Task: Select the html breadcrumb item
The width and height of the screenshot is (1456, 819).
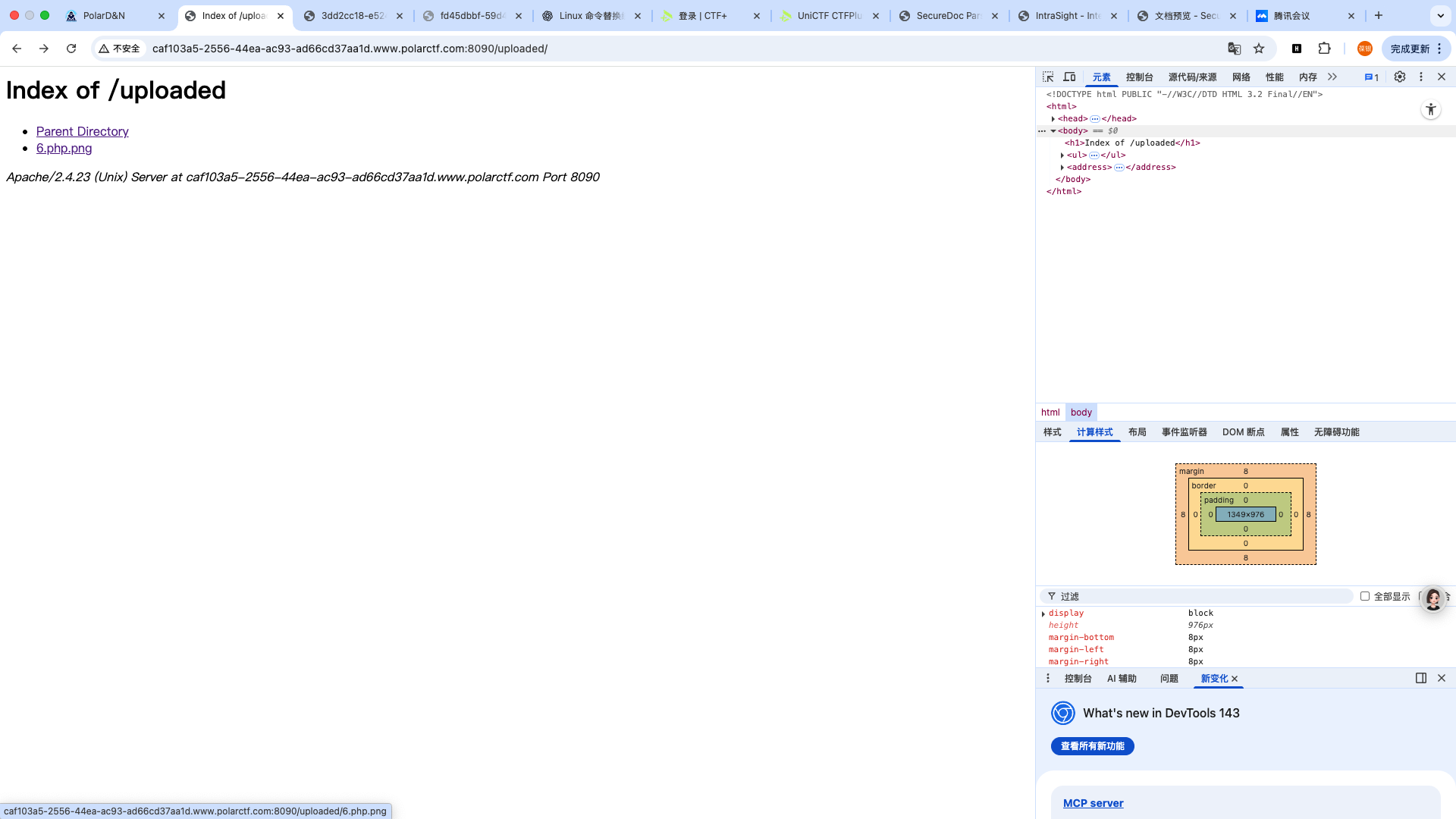Action: point(1050,412)
